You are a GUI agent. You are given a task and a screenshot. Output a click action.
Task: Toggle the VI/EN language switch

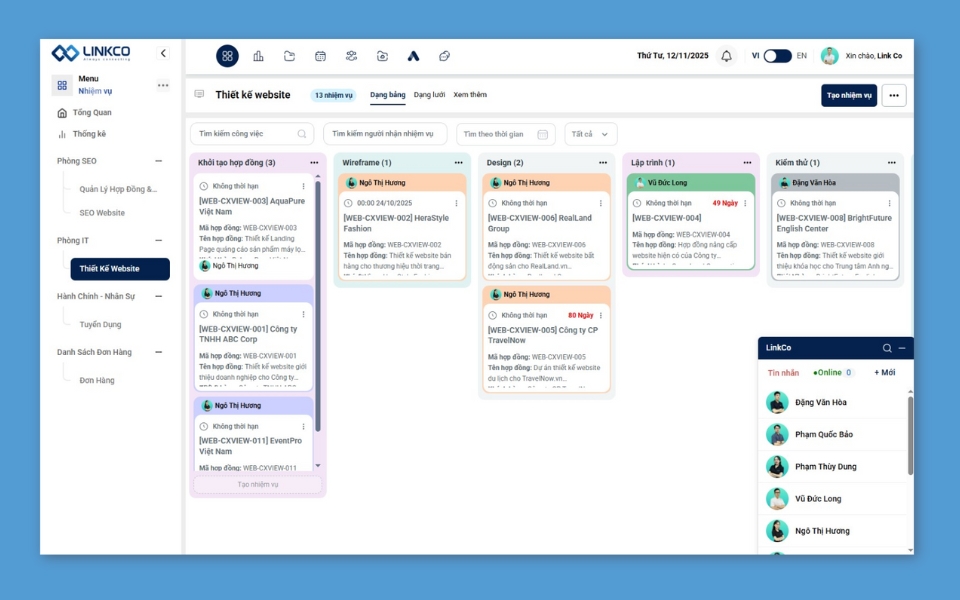point(777,56)
